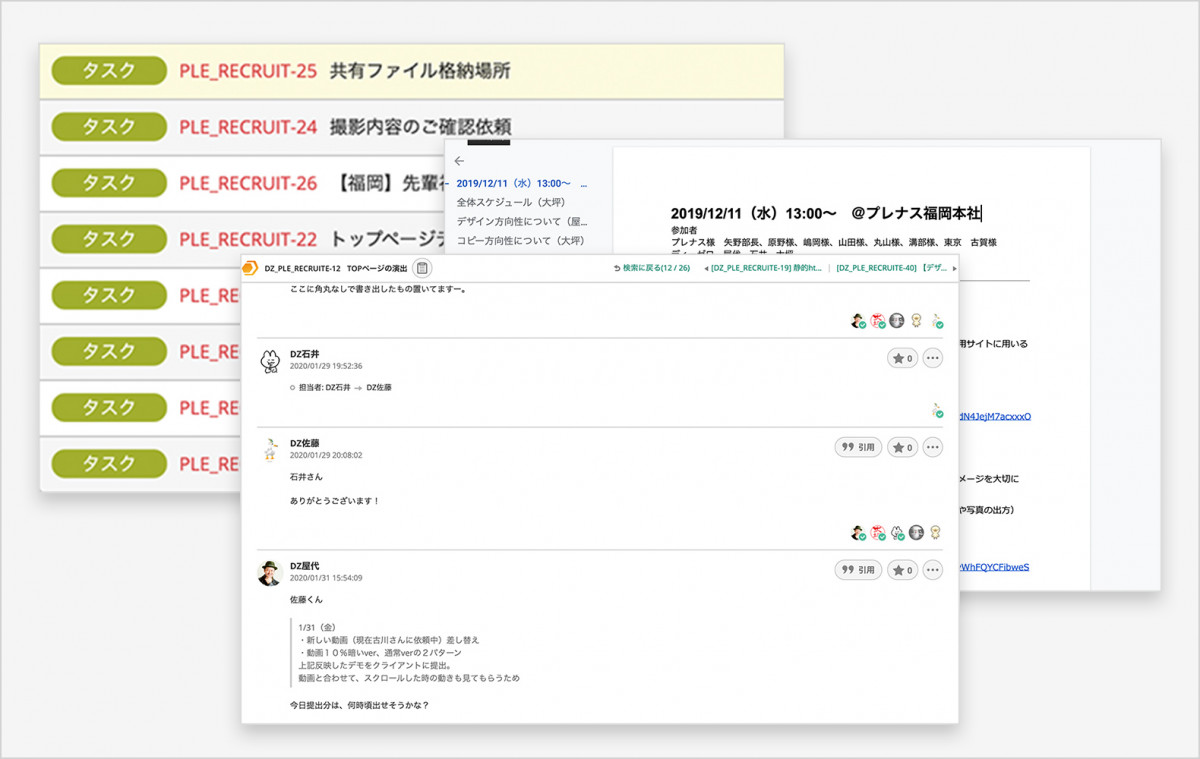Star DZ佐藤's comment
The width and height of the screenshot is (1200, 759).
902,448
